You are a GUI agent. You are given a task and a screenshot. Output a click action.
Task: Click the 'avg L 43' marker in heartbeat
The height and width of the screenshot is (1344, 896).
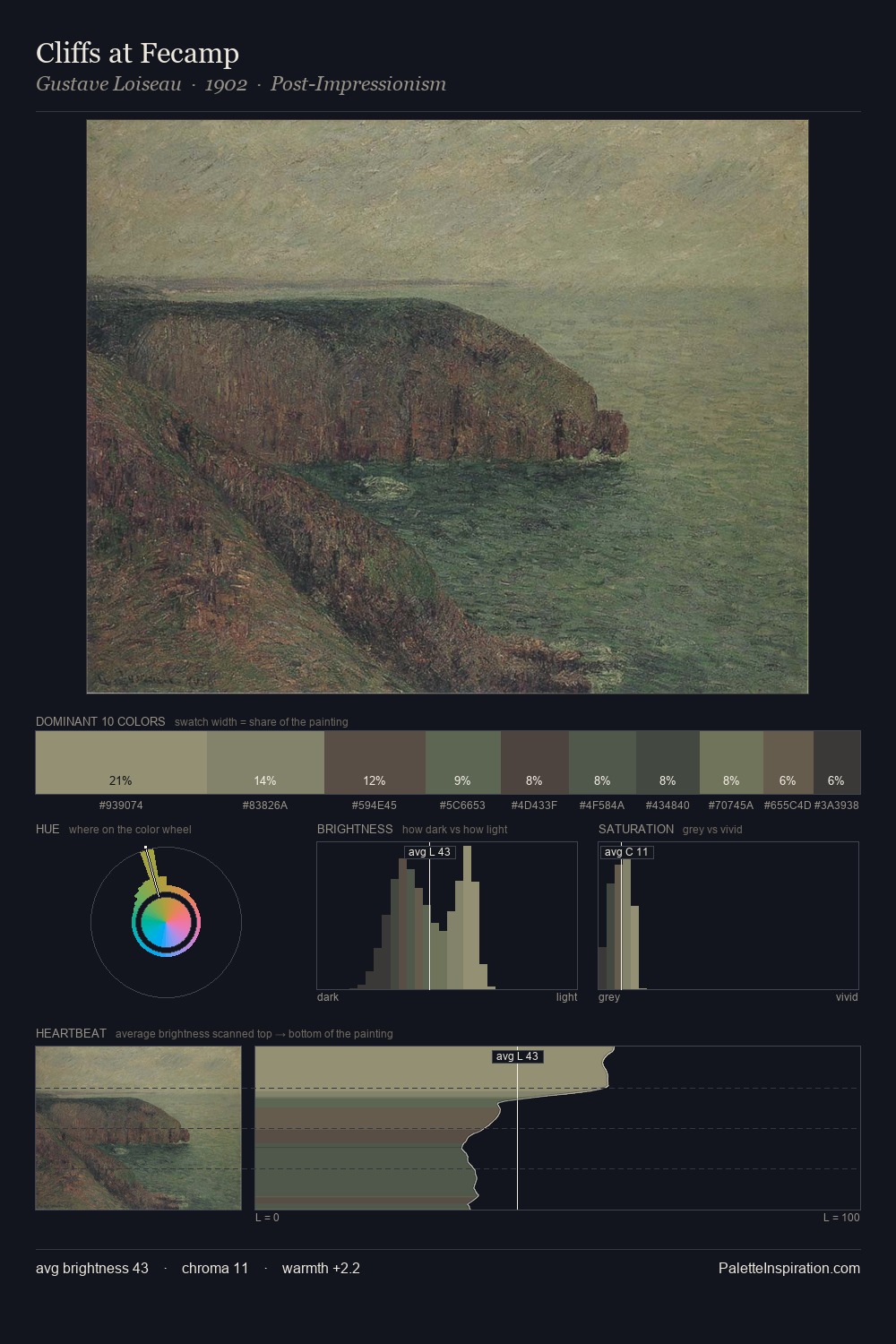(518, 1056)
